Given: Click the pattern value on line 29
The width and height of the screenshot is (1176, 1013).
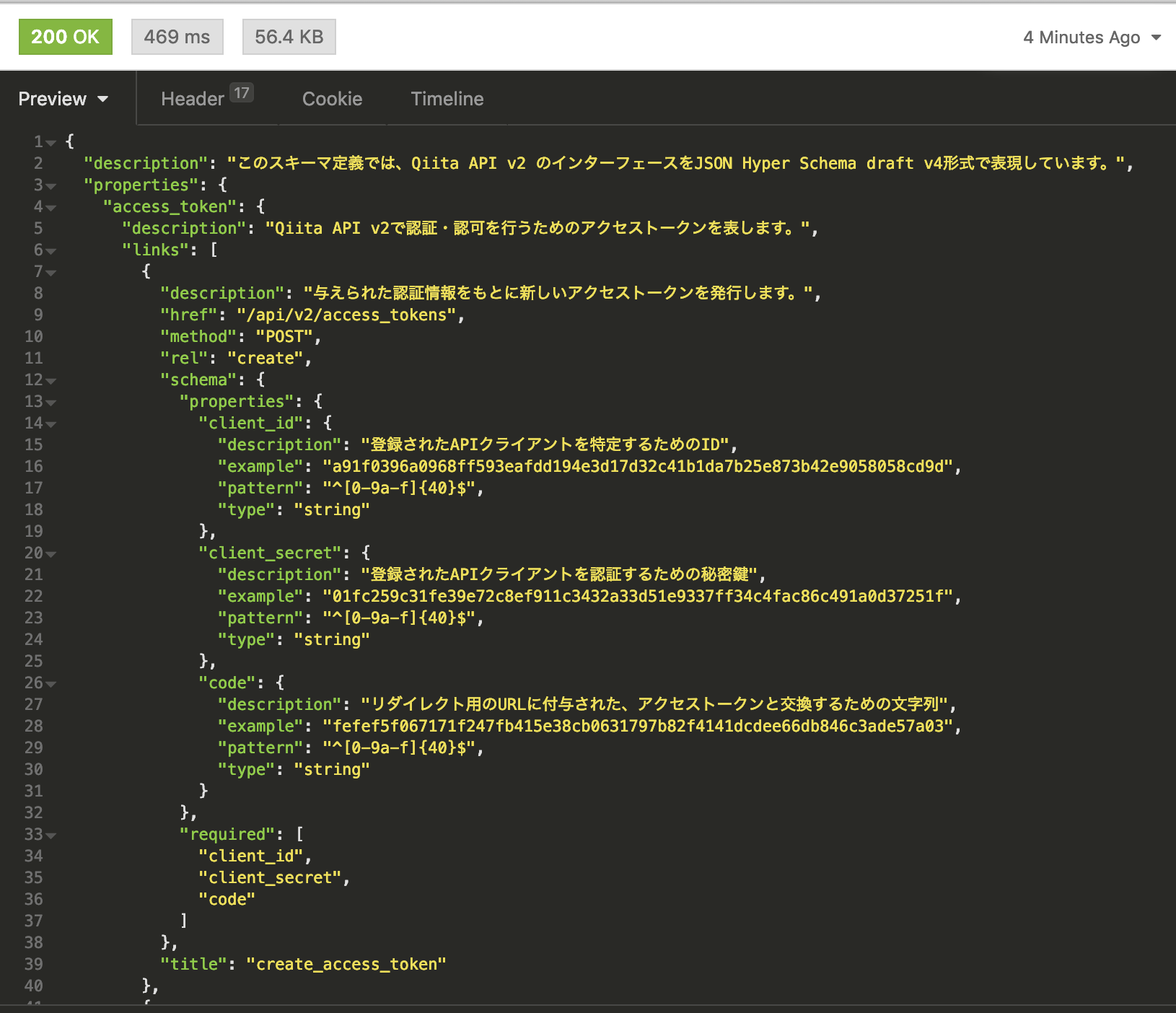Looking at the screenshot, I should 399,748.
